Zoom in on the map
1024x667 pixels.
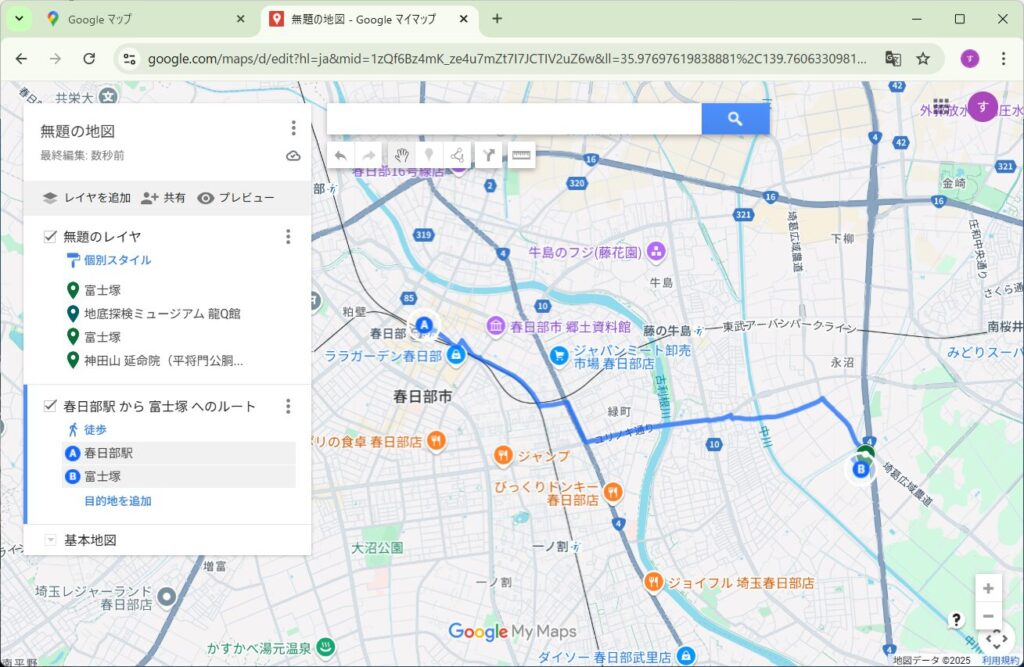click(988, 589)
